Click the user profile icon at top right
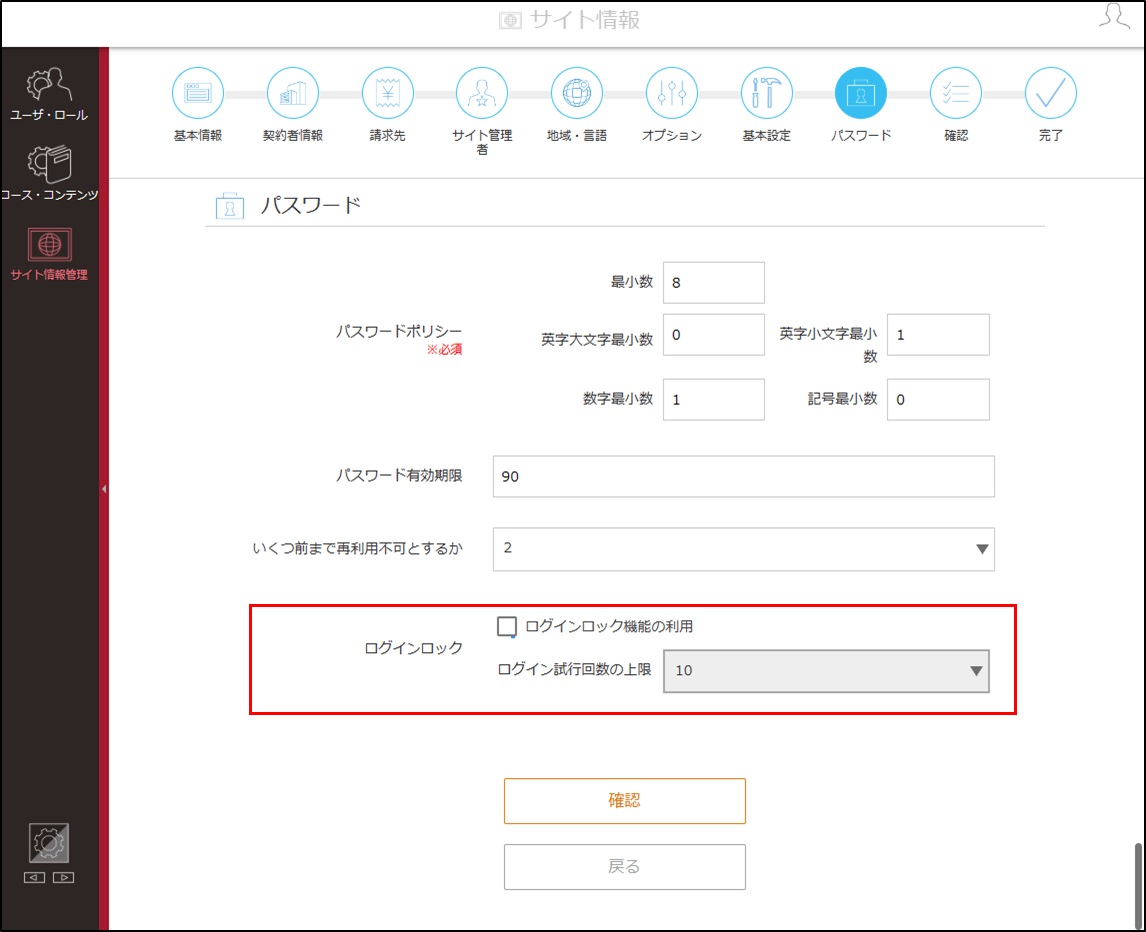This screenshot has height=932, width=1146. point(1114,16)
